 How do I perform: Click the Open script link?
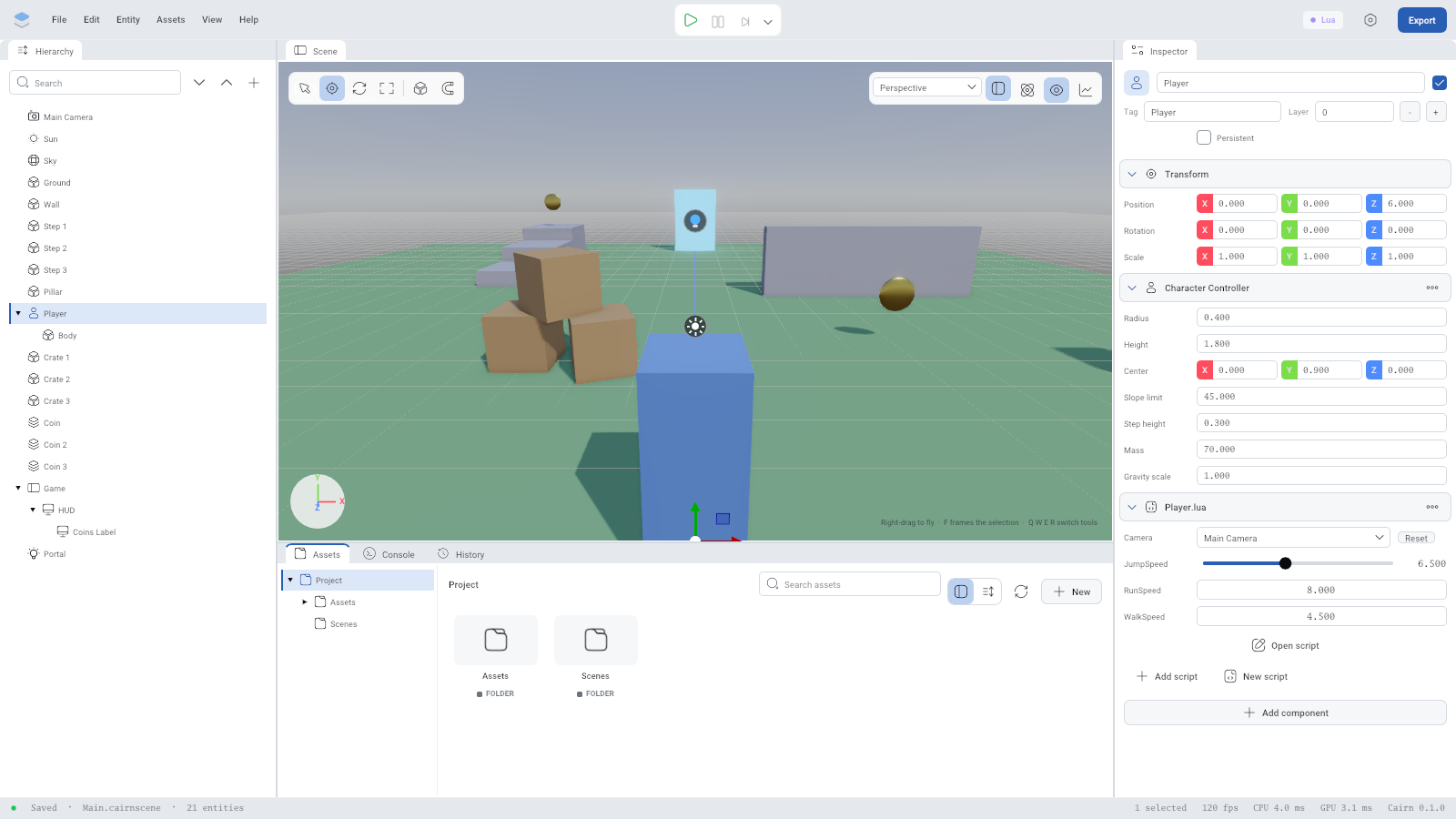point(1285,645)
